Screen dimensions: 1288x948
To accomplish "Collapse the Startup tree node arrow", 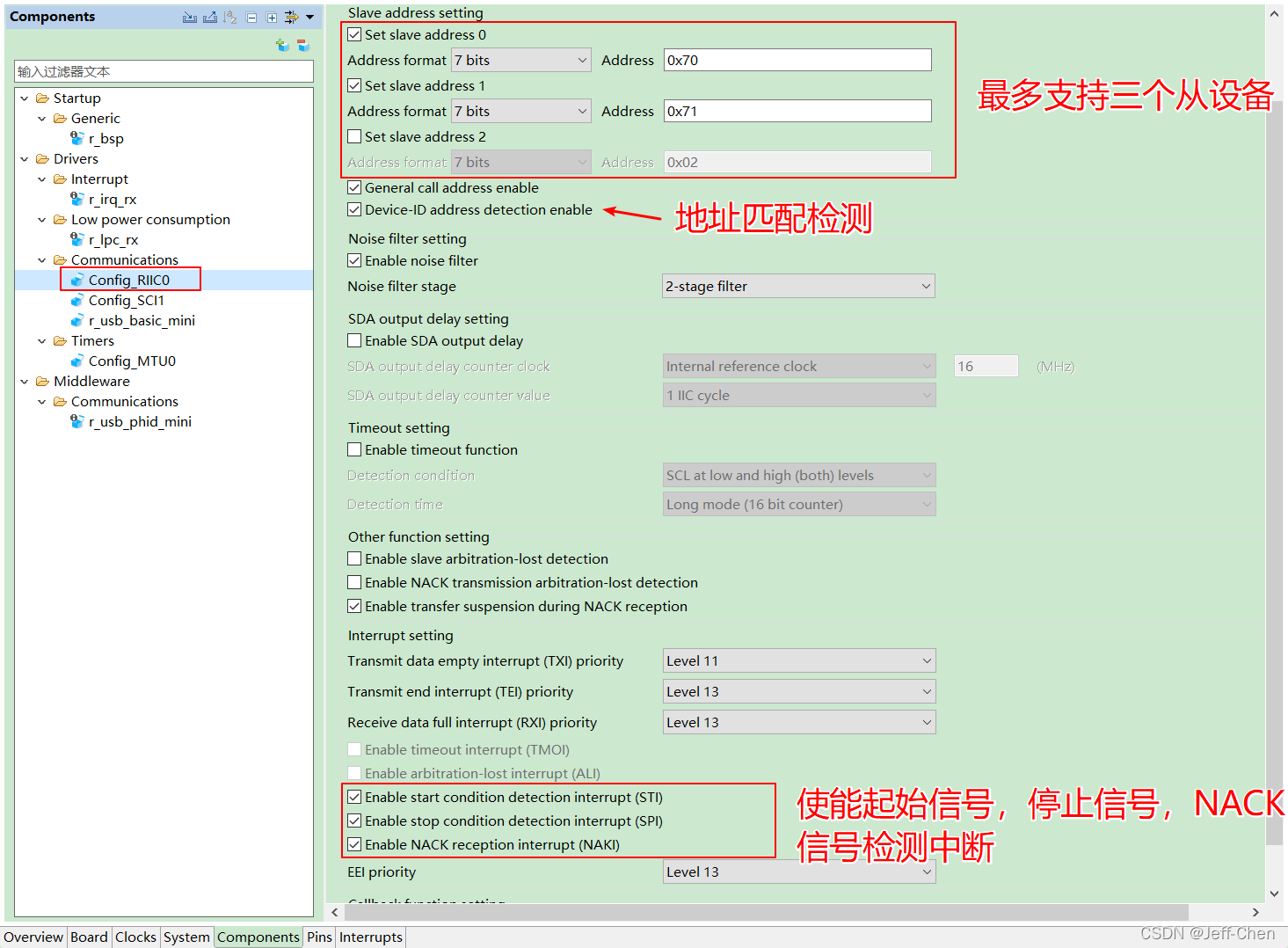I will tap(25, 98).
